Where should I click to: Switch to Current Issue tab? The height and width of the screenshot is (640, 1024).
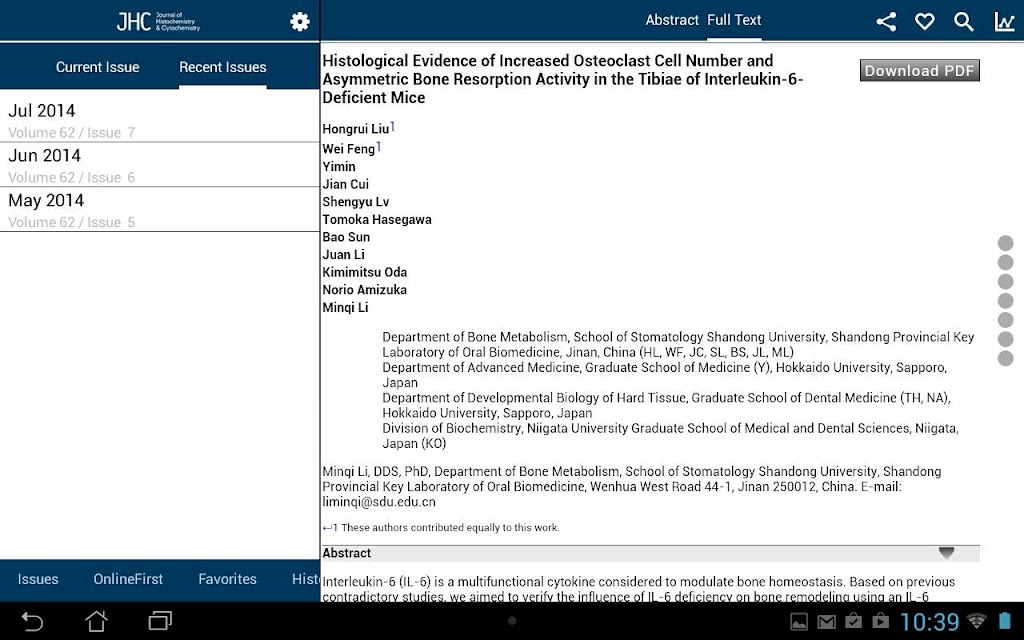click(x=97, y=67)
